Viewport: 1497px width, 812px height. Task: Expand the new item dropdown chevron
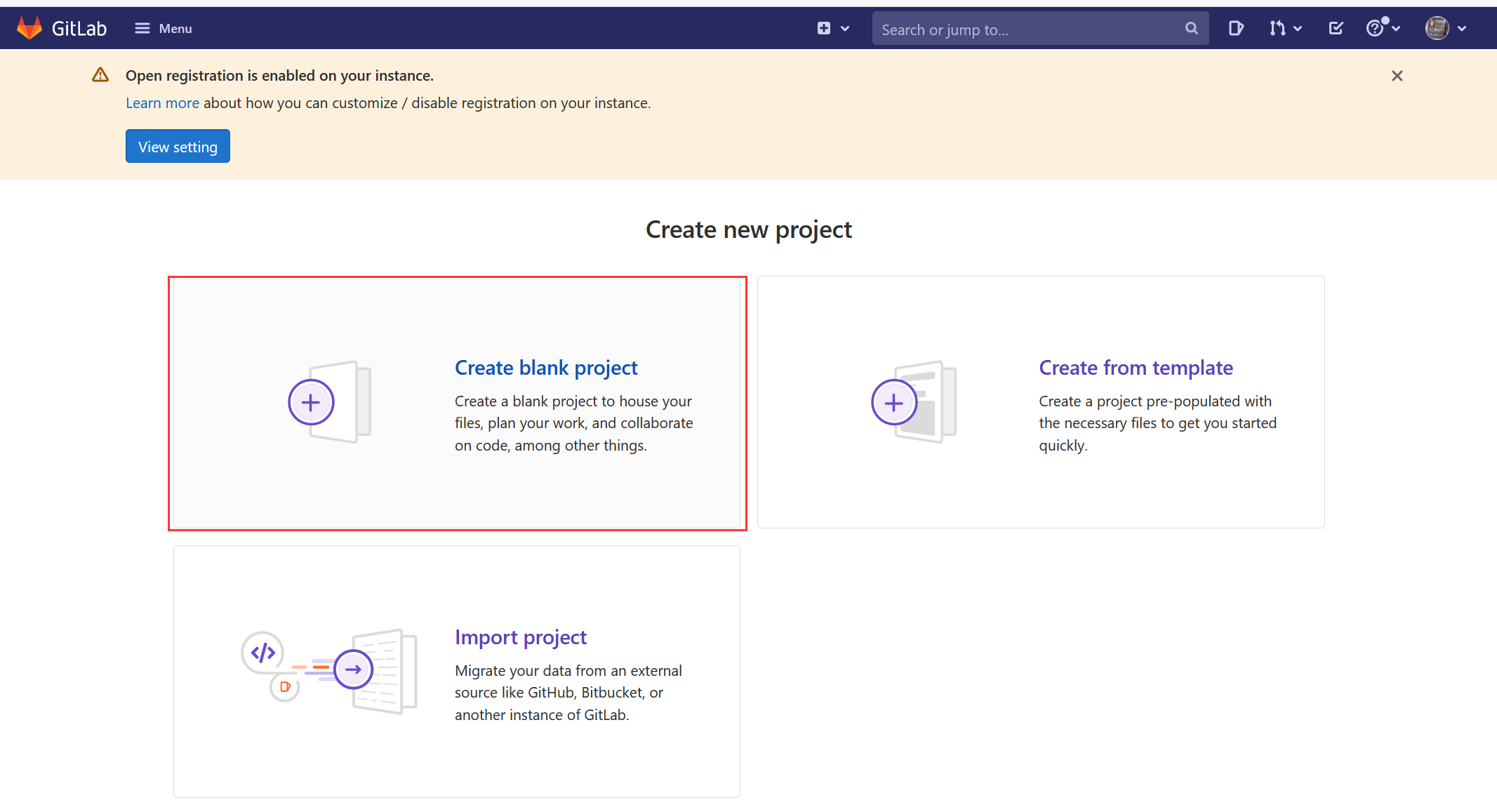click(844, 28)
